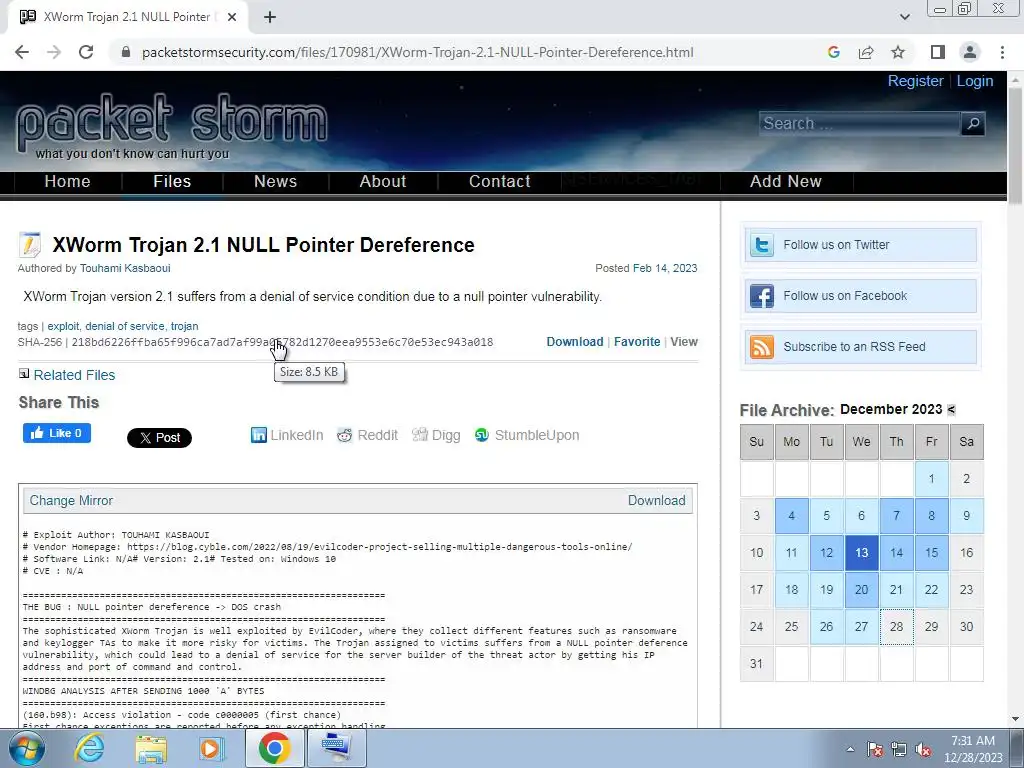Mark the file as Favorite
The width and height of the screenshot is (1024, 768).
tap(637, 342)
